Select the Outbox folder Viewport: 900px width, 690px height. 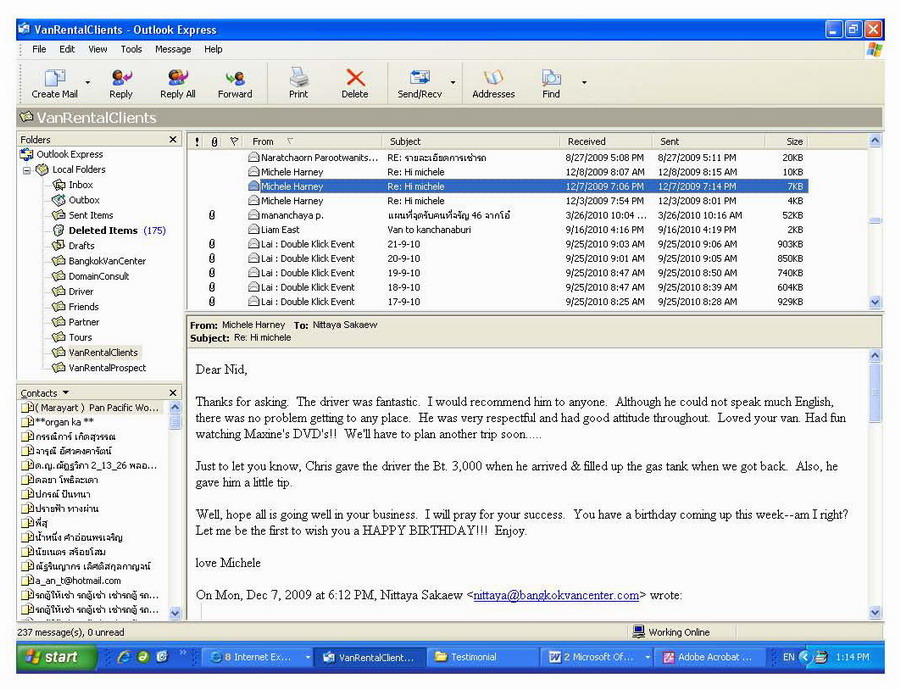[76, 200]
